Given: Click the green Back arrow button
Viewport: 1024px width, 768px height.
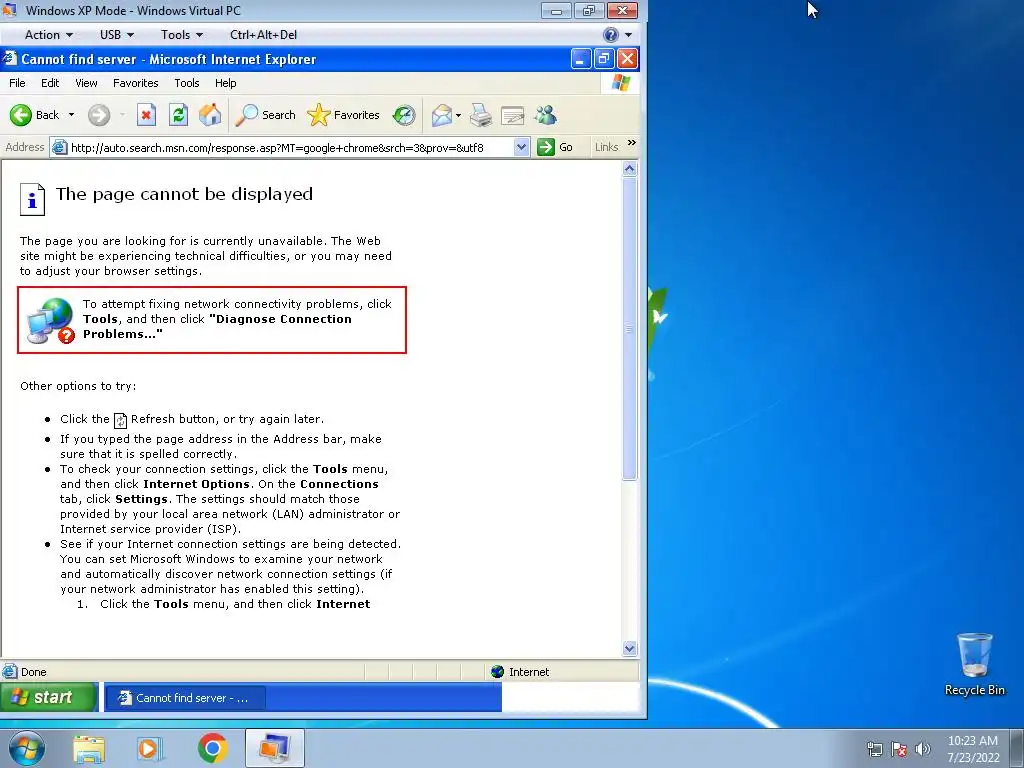Looking at the screenshot, I should point(21,115).
